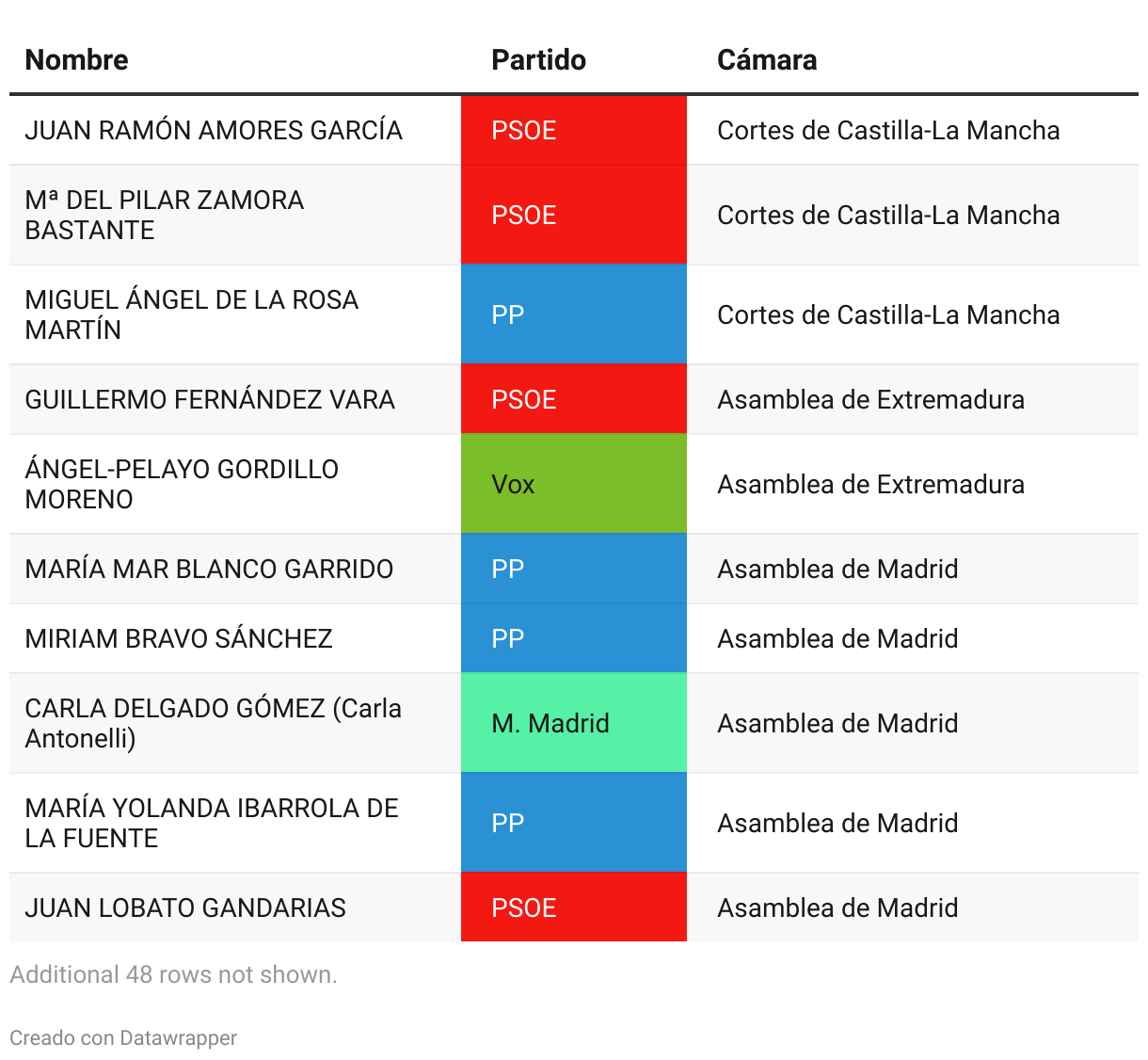
Task: Select the JUAN RAMÓN AMORES GARCÍA row
Action: 574,130
